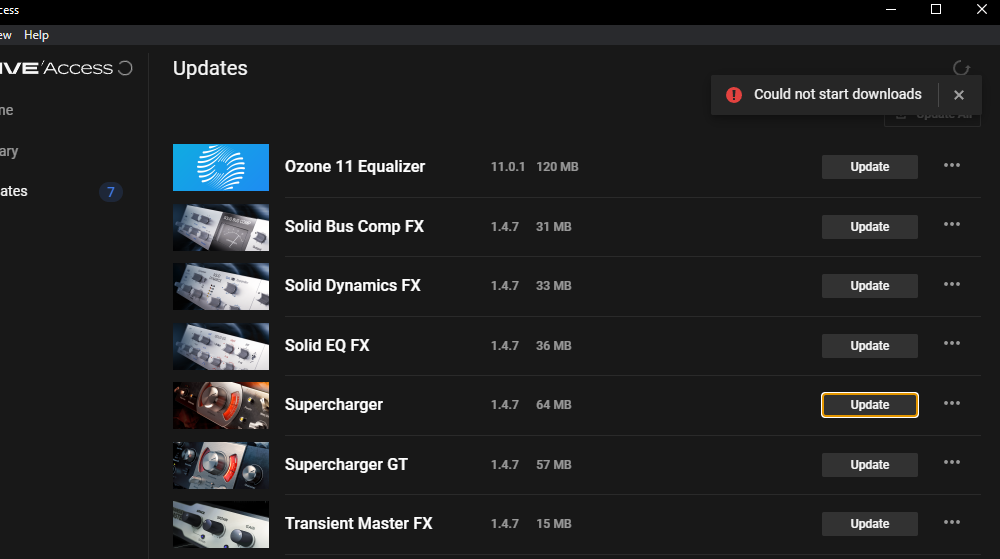The height and width of the screenshot is (559, 1000).
Task: Update Supercharger GT
Action: pyautogui.click(x=869, y=465)
